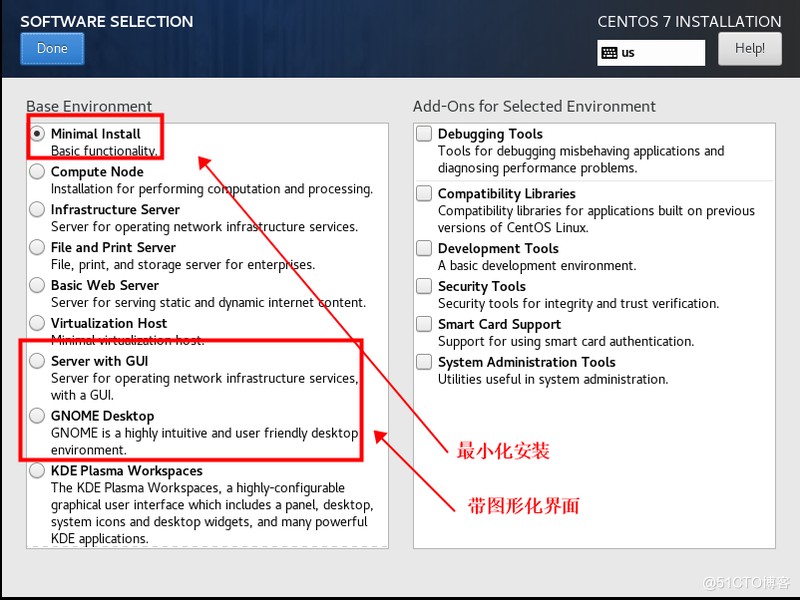Select KDE Plasma Workspaces option

coord(37,470)
